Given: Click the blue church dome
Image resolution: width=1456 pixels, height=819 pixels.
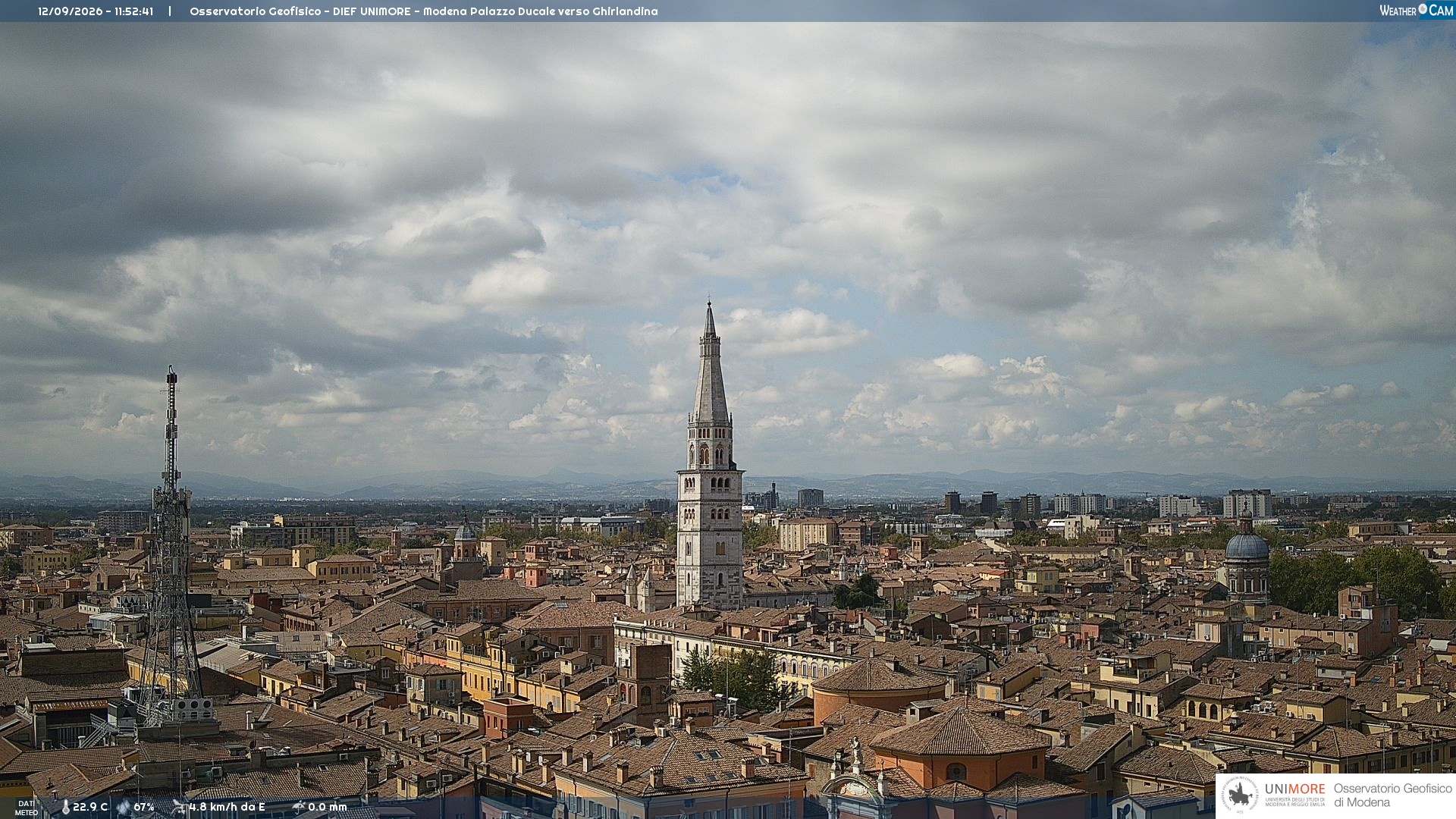Looking at the screenshot, I should [x=1247, y=544].
